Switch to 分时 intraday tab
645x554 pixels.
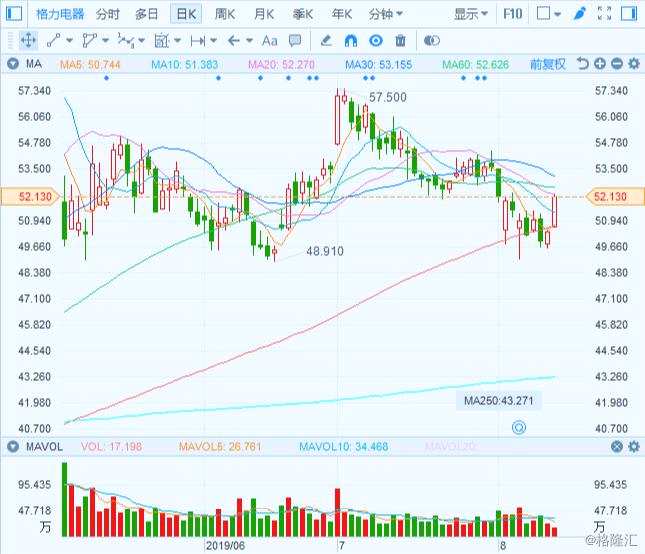[x=108, y=14]
